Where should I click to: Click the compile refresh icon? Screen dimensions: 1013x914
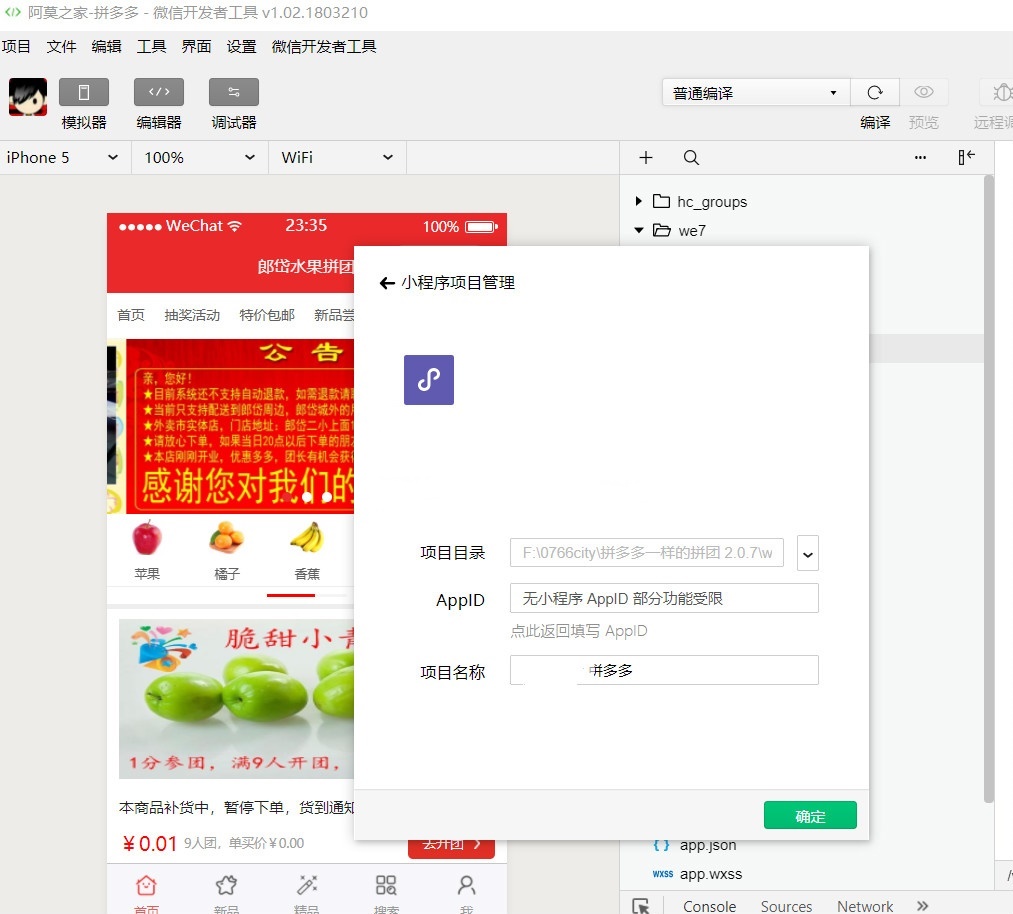coord(875,93)
